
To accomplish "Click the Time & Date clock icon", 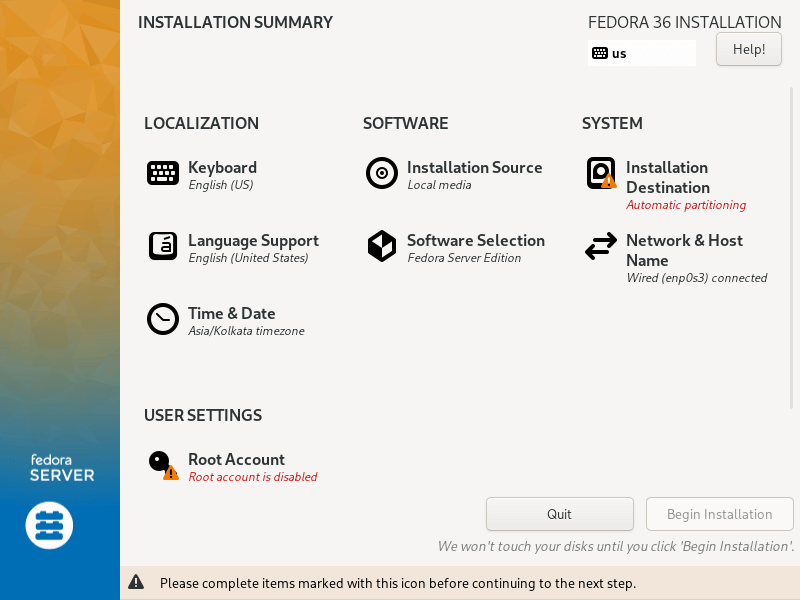I will pyautogui.click(x=163, y=319).
